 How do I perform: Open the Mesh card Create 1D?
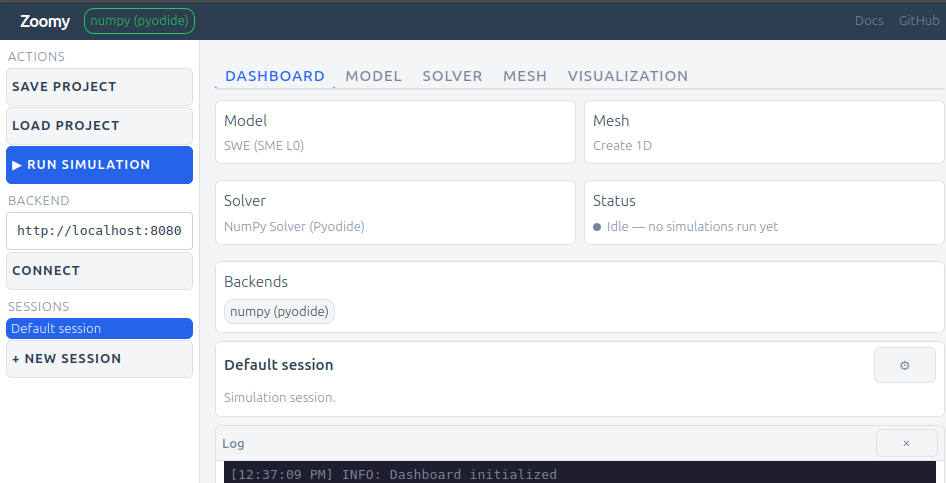coord(764,132)
